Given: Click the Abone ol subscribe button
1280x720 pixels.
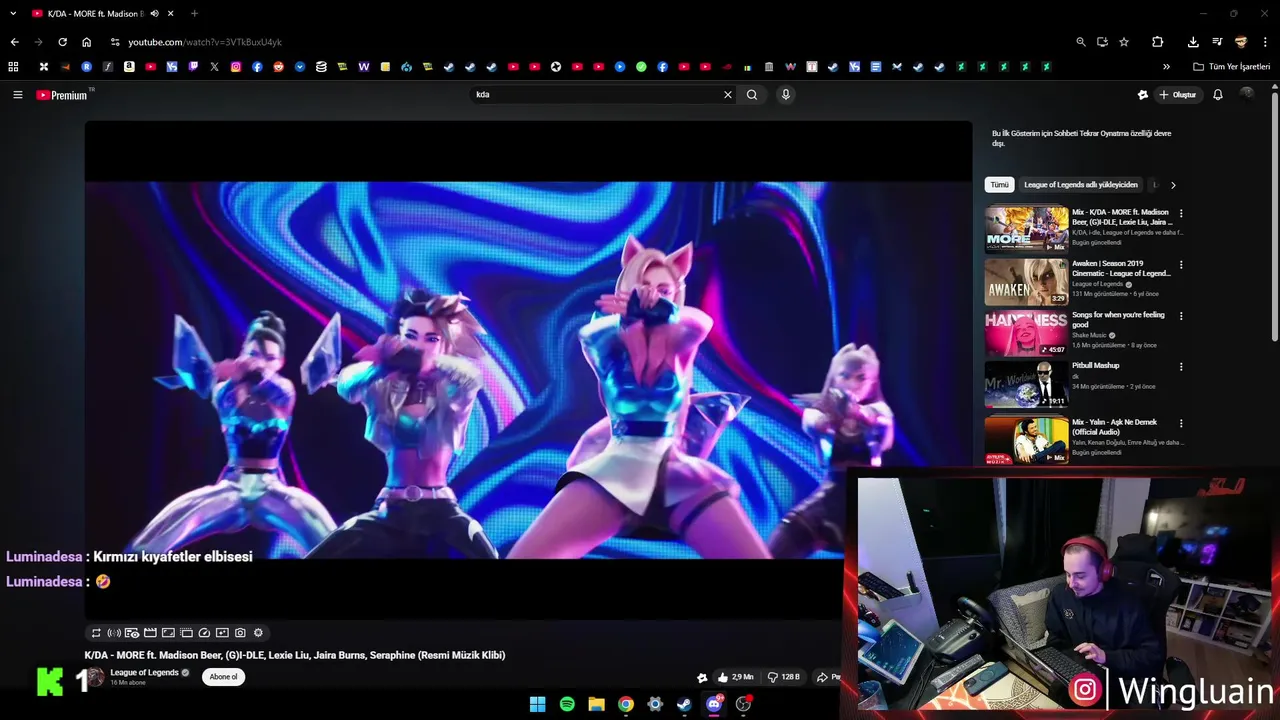Looking at the screenshot, I should (223, 677).
